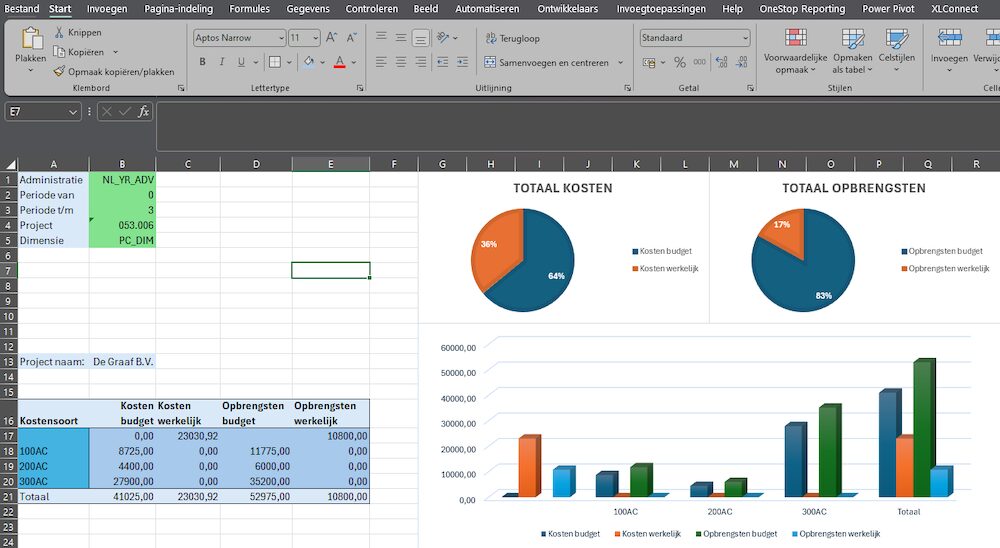Open Opmaken als tabel gallery
Viewport: 1000px width, 548px height.
coord(853,51)
